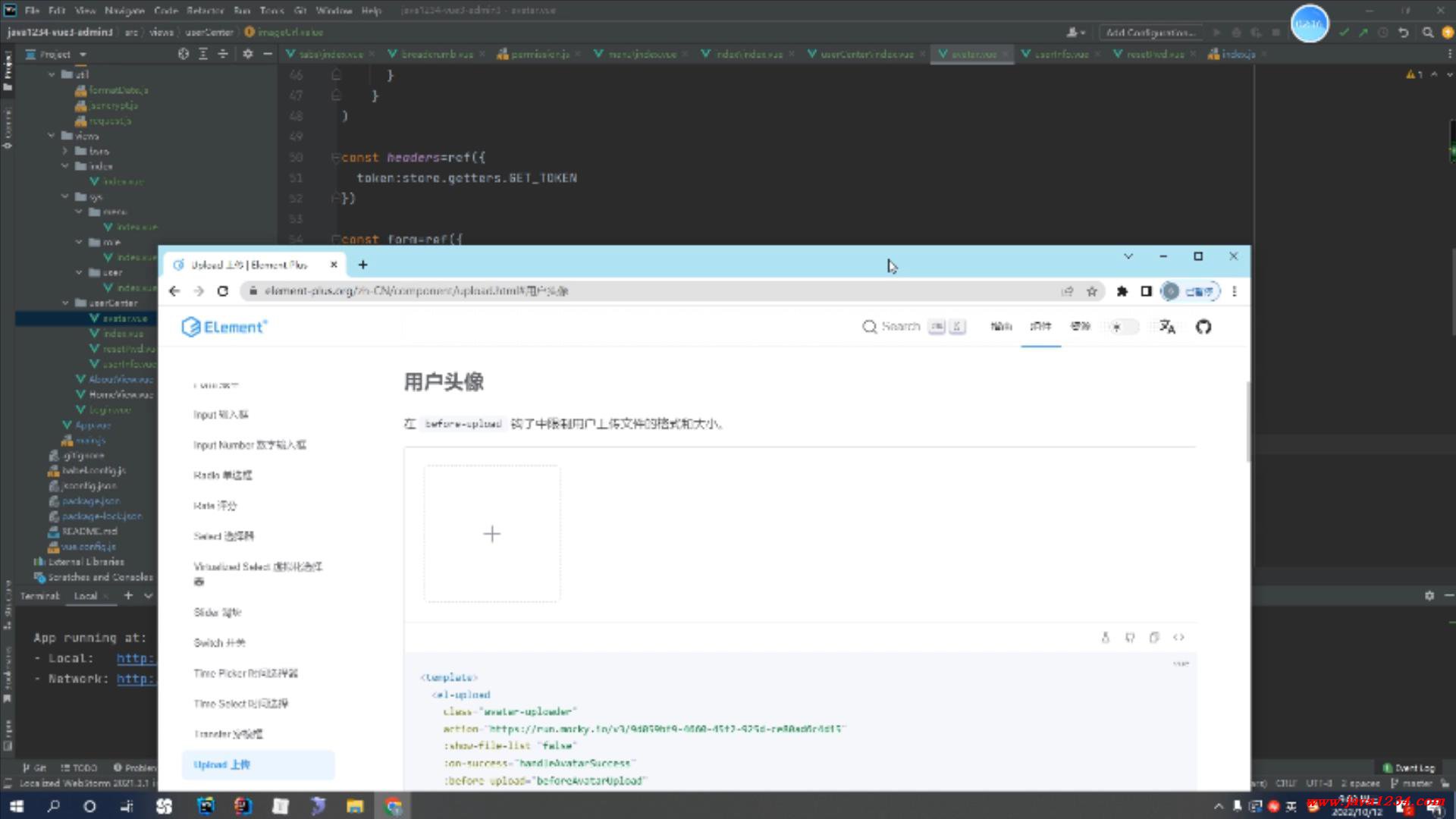Open Chrome extensions puzzle icon
Screen dimensions: 1456x819
(1122, 291)
